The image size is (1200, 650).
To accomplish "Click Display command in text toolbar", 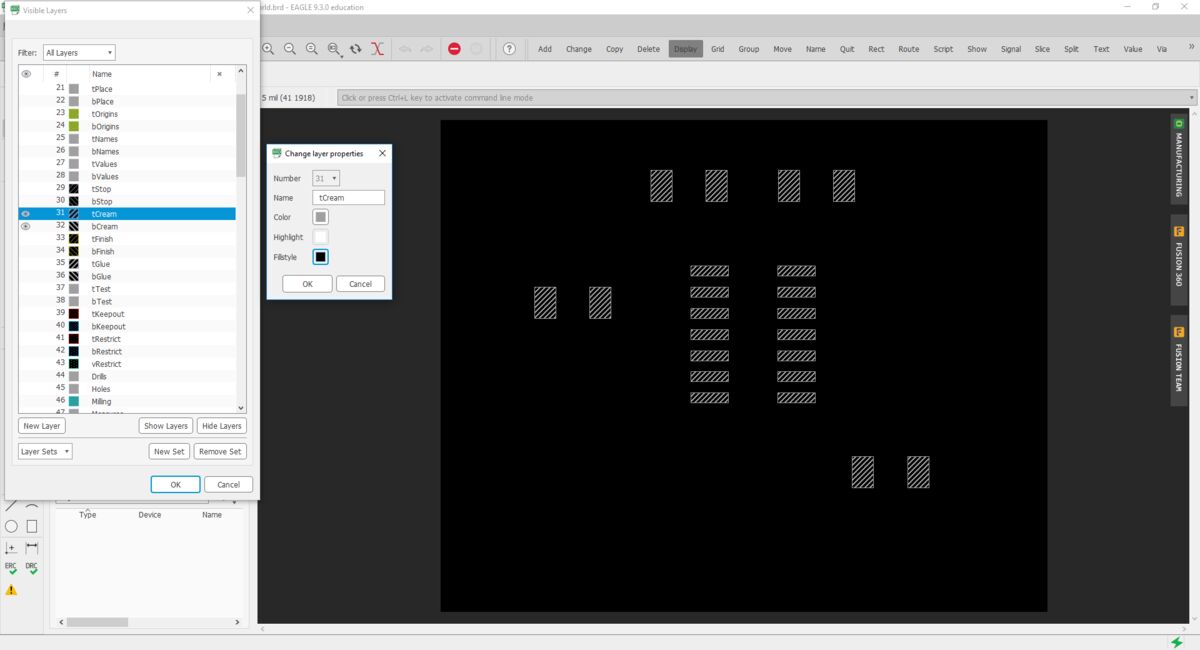I will (685, 49).
